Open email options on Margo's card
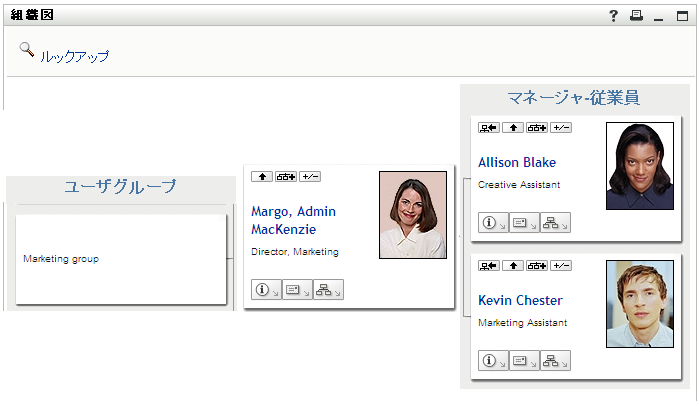The width and height of the screenshot is (699, 406). (x=297, y=290)
